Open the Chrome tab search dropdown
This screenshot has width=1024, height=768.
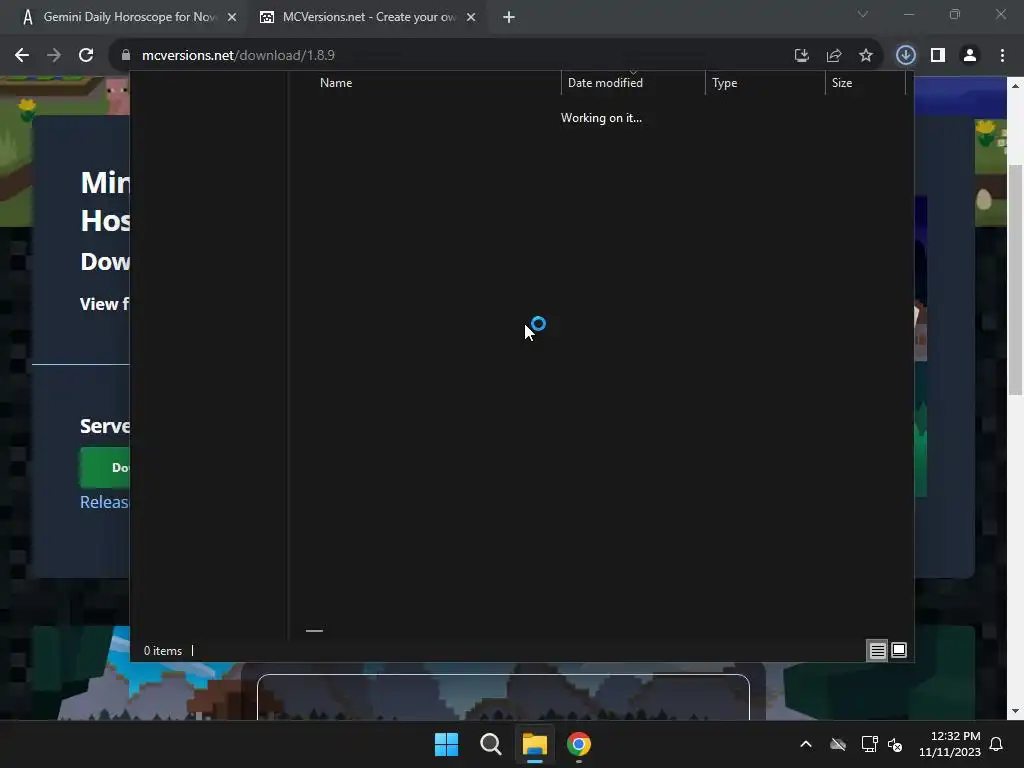(x=863, y=14)
